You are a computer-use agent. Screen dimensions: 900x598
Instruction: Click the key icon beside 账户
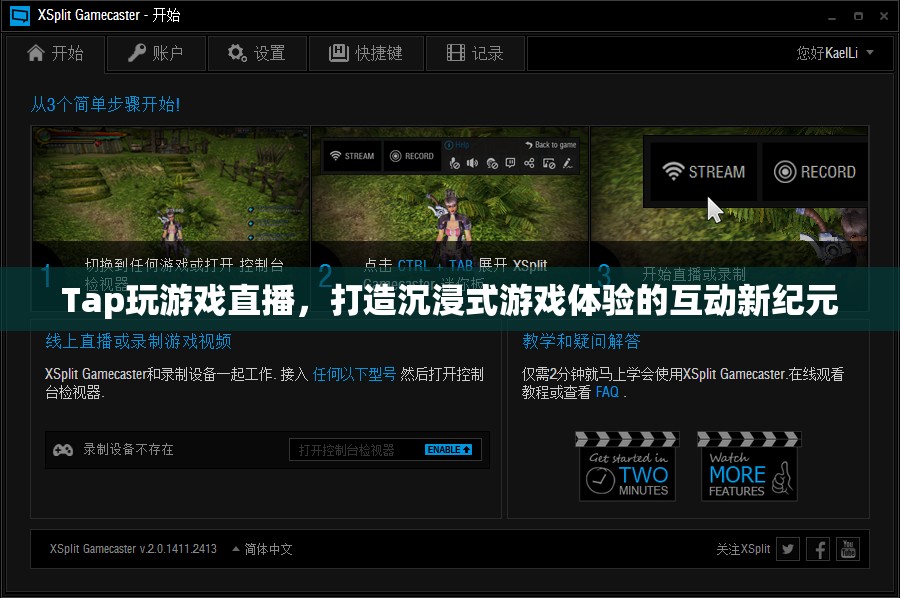136,53
